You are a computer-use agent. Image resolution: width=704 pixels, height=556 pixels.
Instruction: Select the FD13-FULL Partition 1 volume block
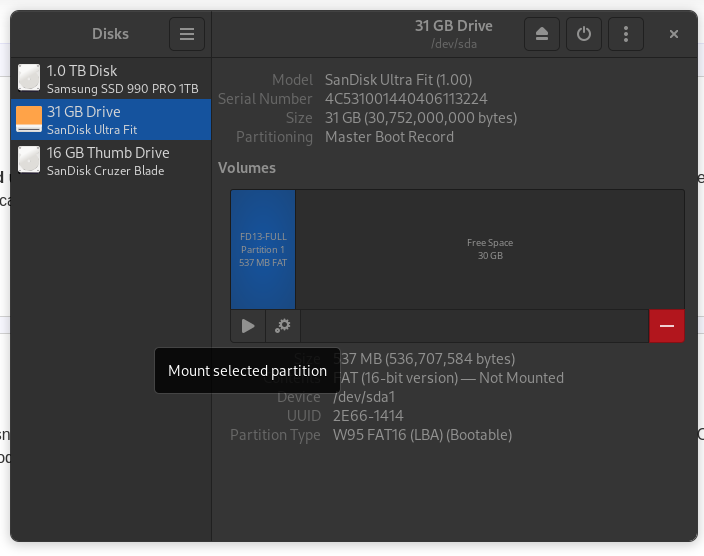(263, 249)
